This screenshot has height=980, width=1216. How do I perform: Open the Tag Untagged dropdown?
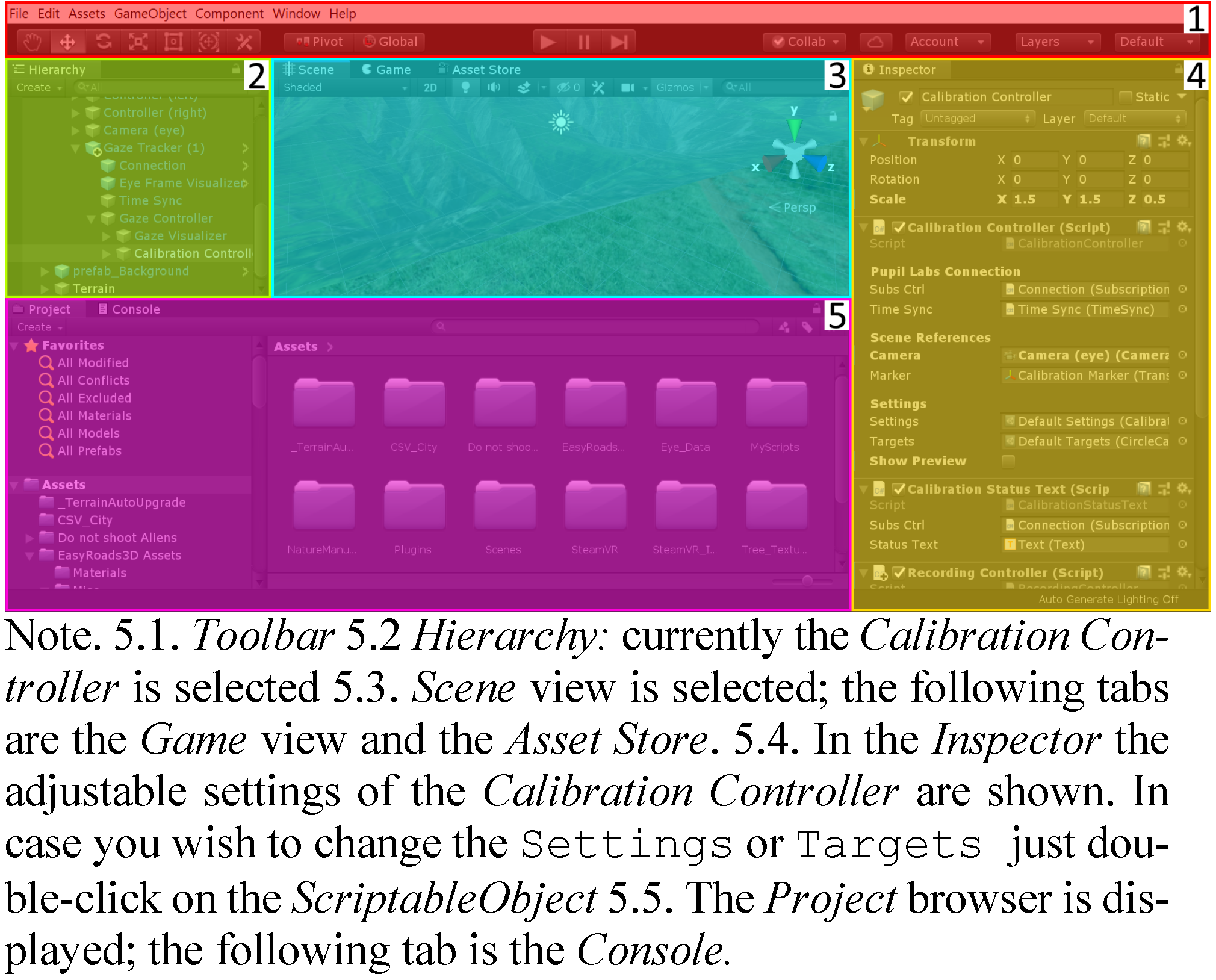[x=977, y=119]
